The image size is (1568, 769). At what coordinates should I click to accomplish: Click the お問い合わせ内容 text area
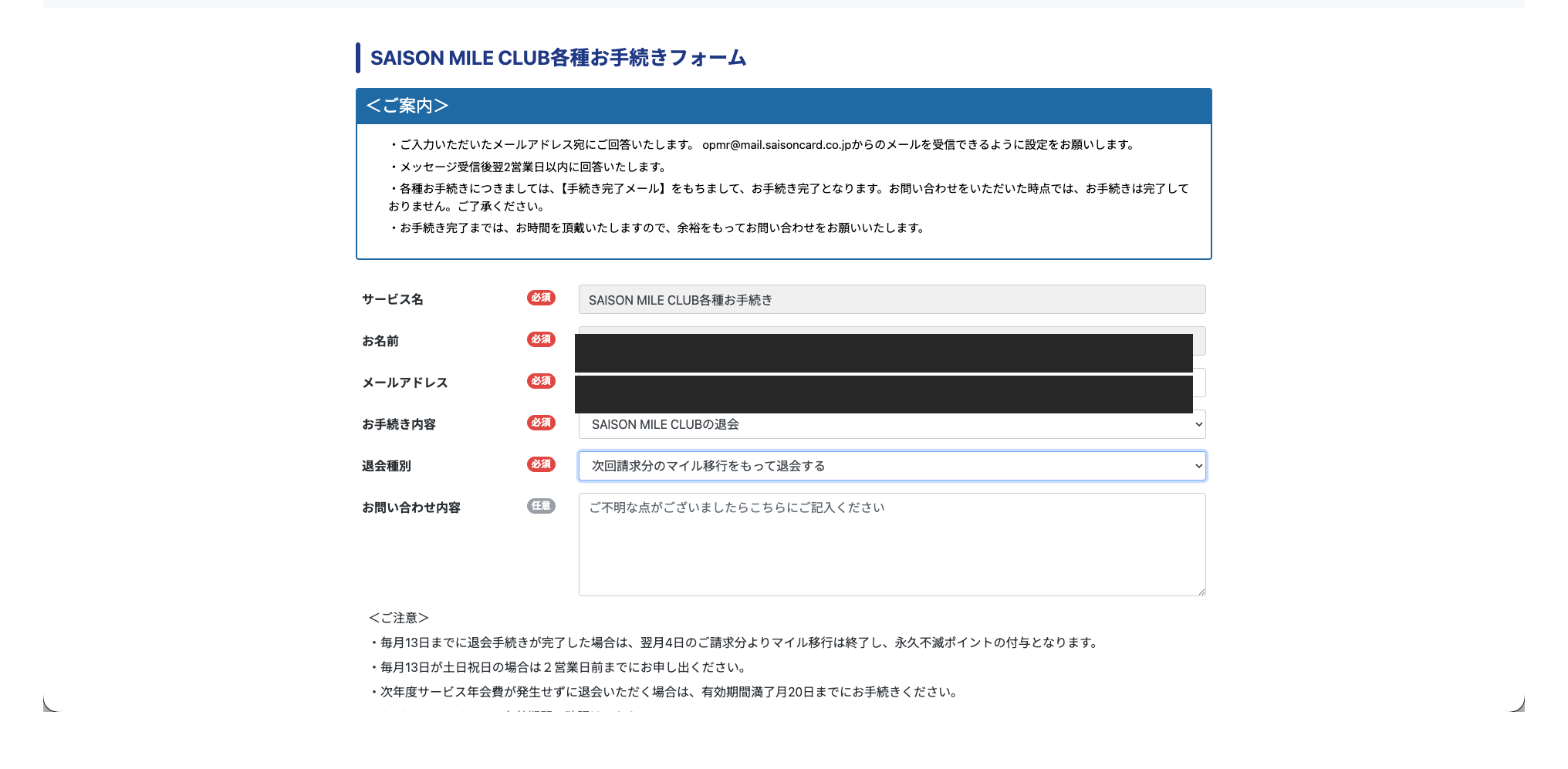(x=892, y=545)
